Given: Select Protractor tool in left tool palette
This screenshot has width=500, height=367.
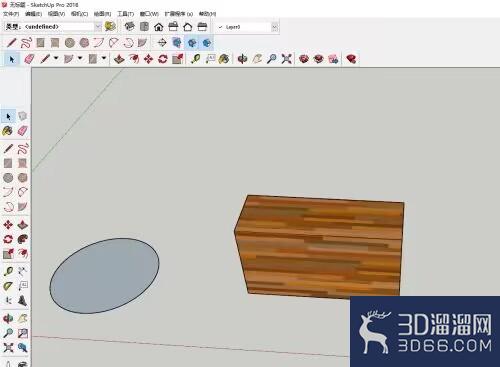Looking at the screenshot, I should point(8,286).
